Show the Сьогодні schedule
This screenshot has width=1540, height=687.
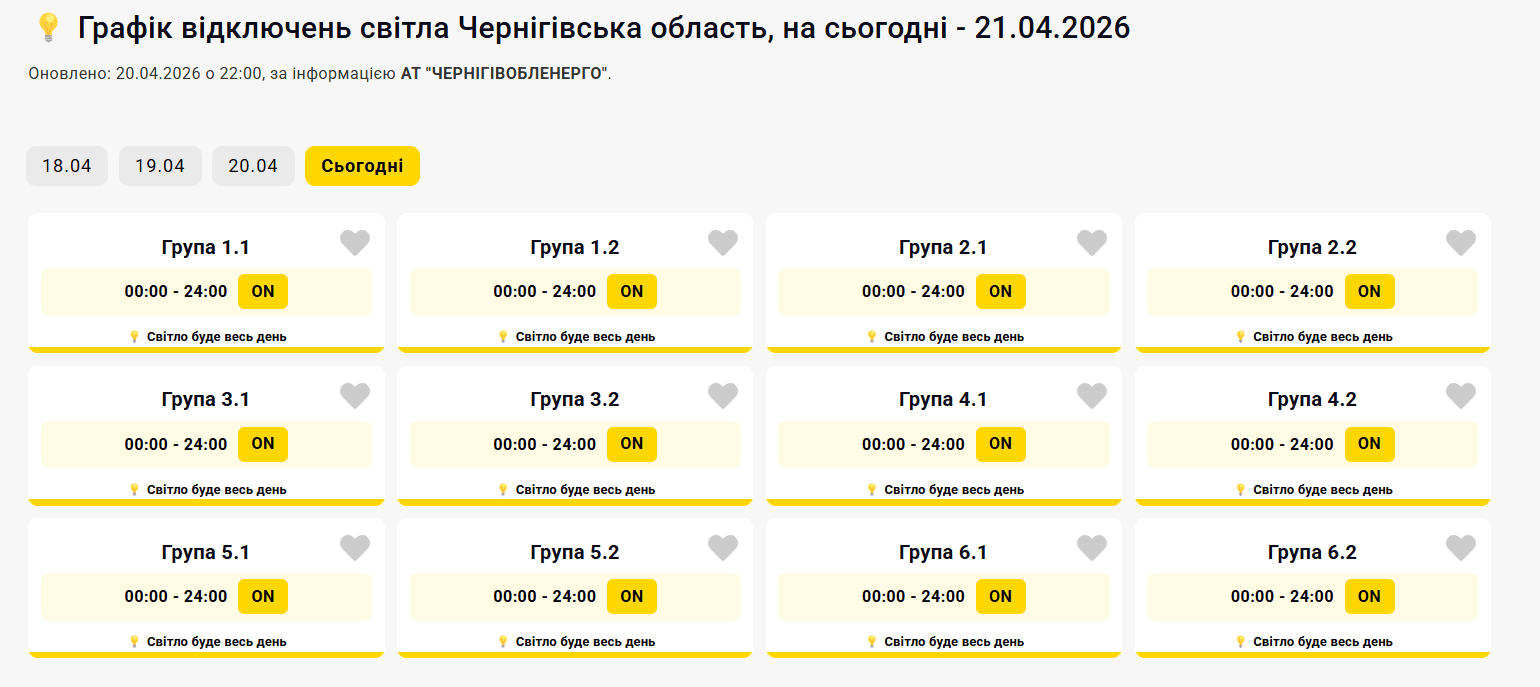pyautogui.click(x=362, y=166)
